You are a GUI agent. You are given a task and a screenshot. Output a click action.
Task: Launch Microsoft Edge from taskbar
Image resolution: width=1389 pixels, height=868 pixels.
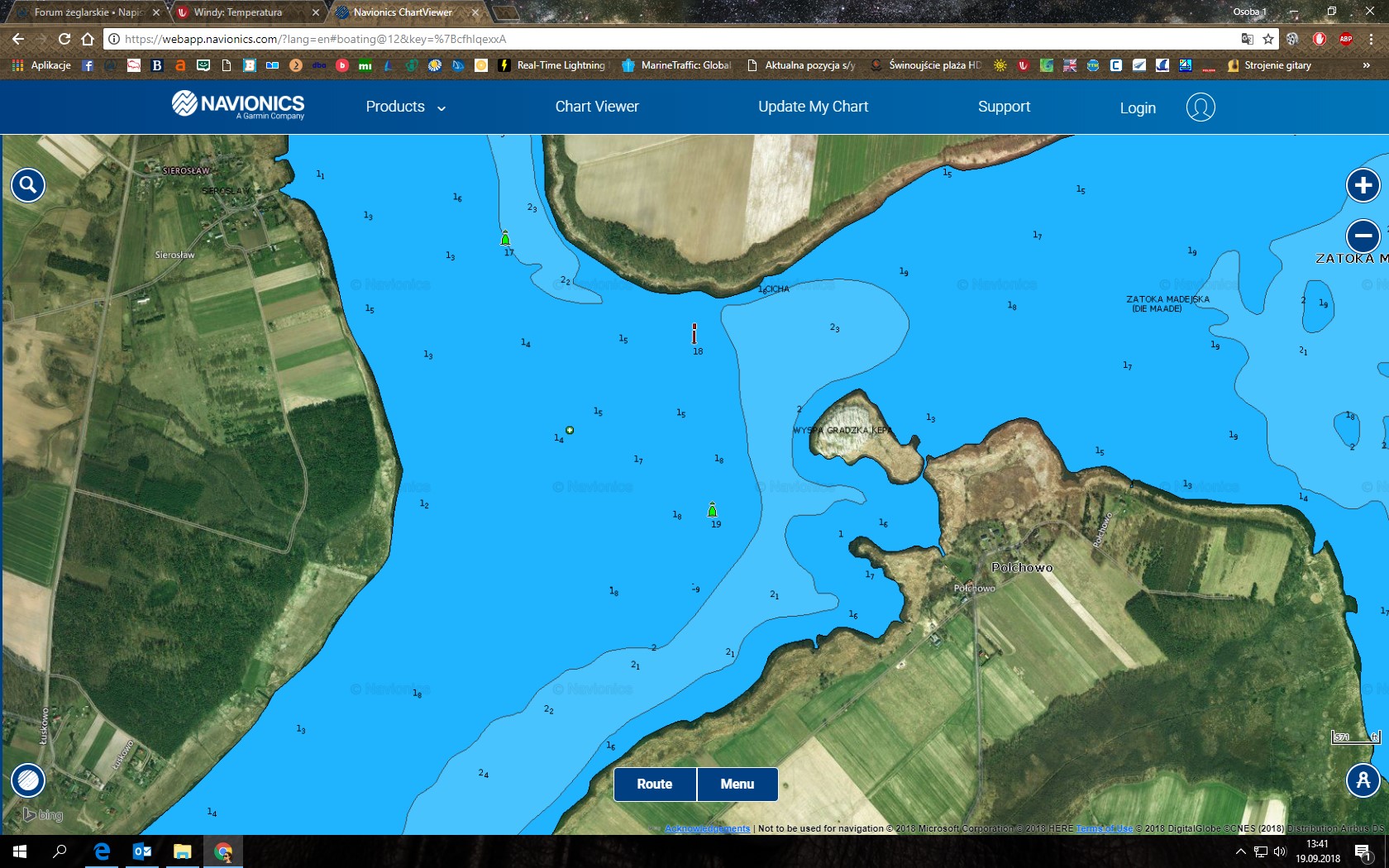102,851
